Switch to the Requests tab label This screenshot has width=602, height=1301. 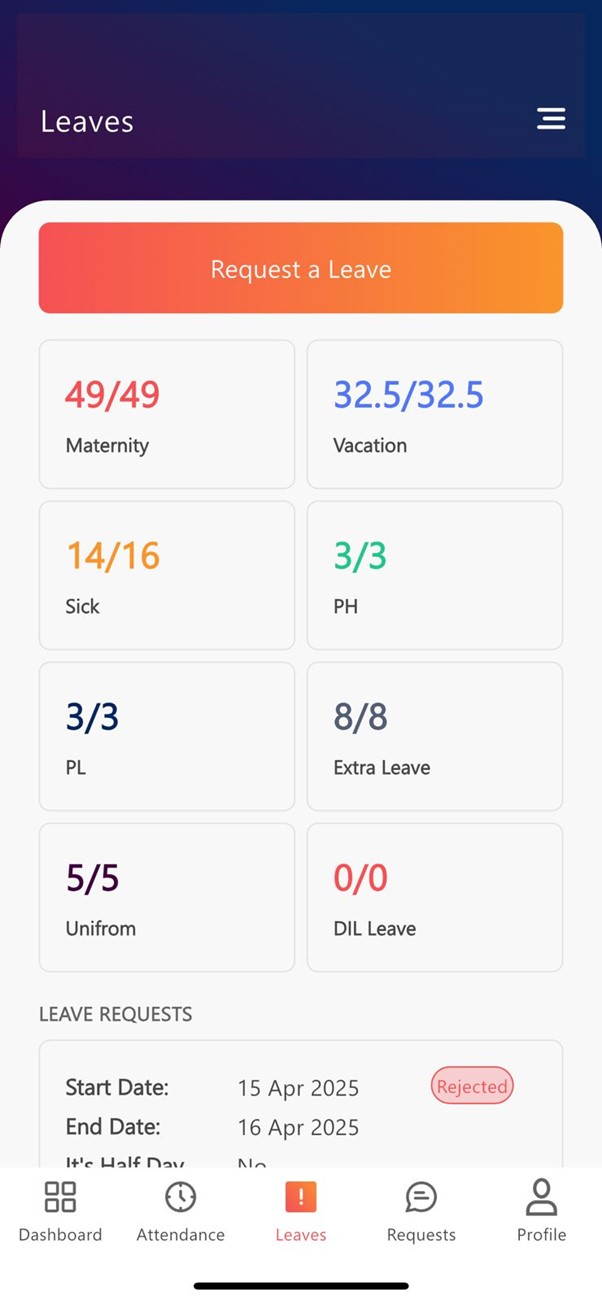tap(421, 1235)
